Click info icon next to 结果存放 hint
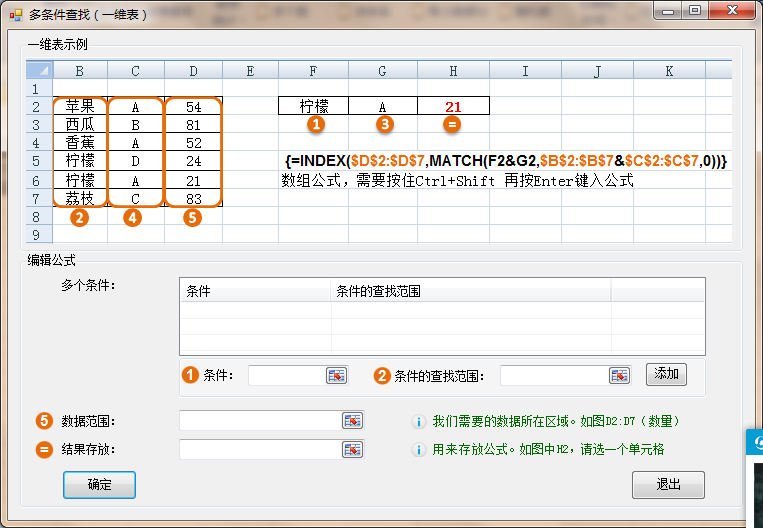Image resolution: width=763 pixels, height=528 pixels. pyautogui.click(x=419, y=450)
